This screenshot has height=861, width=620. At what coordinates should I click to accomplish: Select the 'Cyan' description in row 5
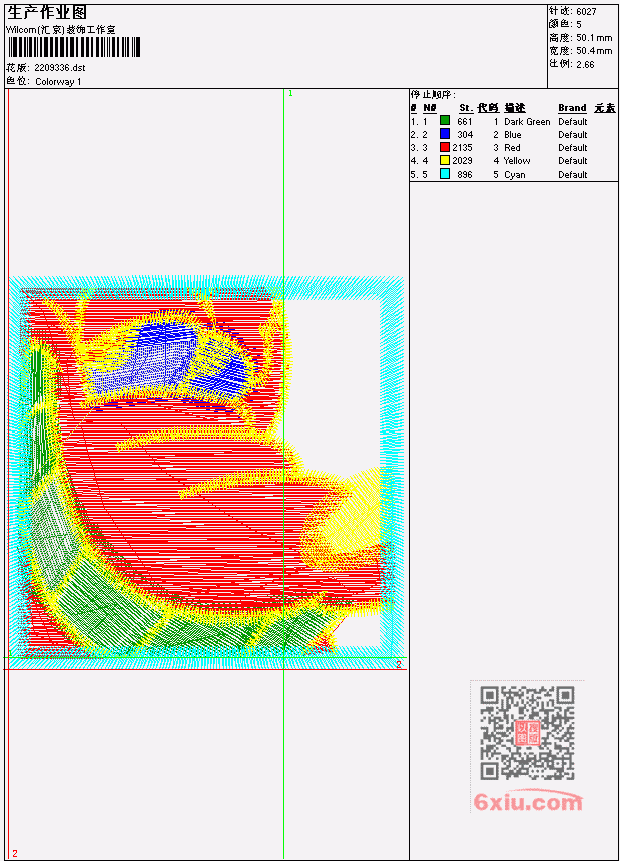[515, 175]
